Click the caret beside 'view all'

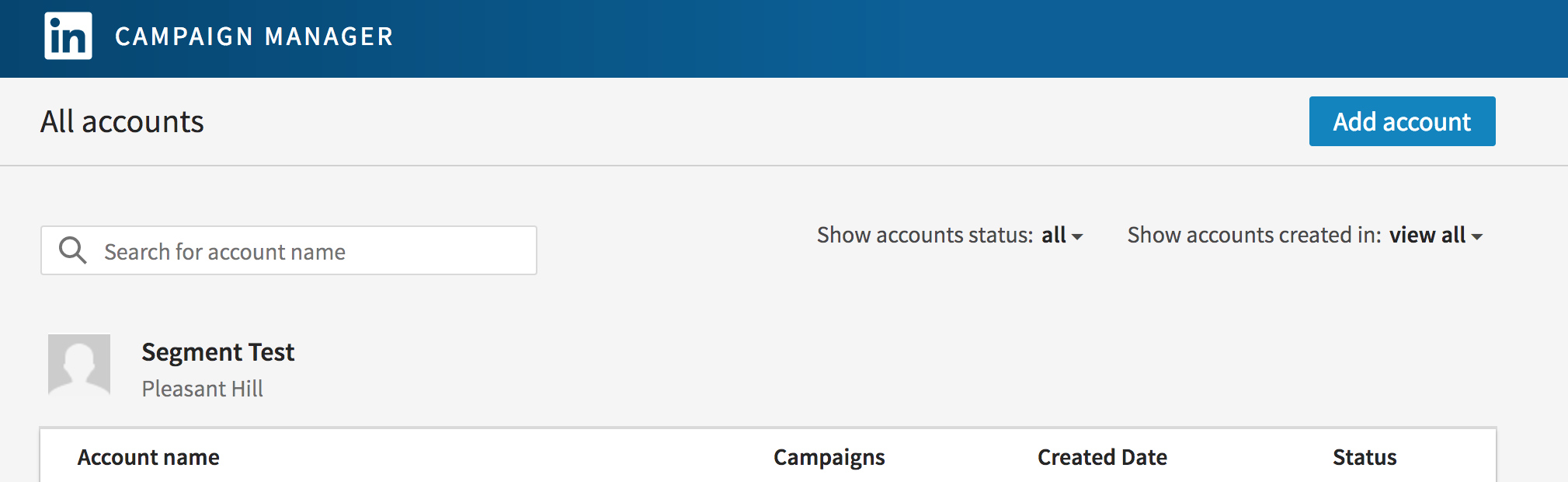[1476, 236]
